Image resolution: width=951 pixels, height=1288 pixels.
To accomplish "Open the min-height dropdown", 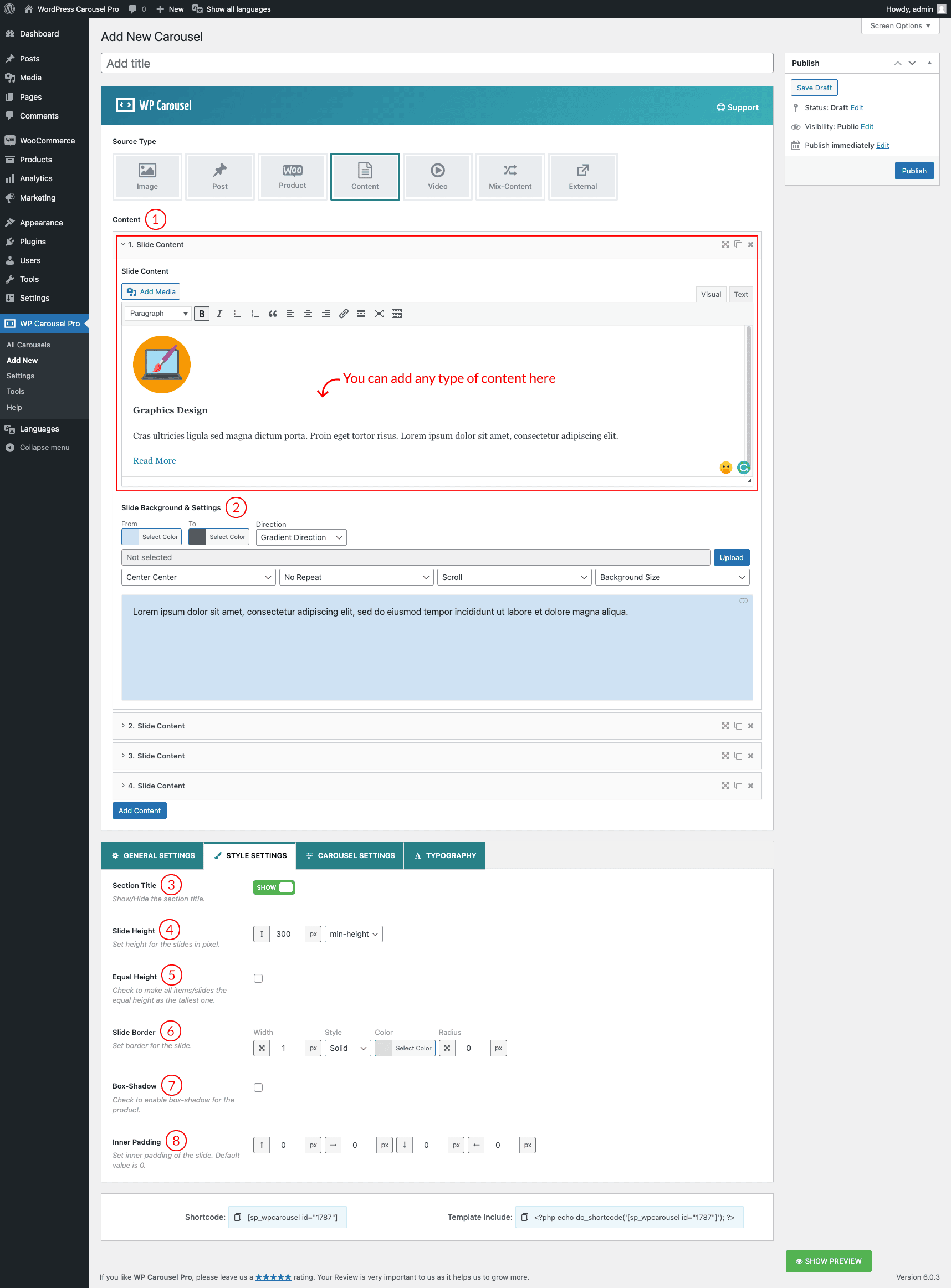I will [354, 933].
